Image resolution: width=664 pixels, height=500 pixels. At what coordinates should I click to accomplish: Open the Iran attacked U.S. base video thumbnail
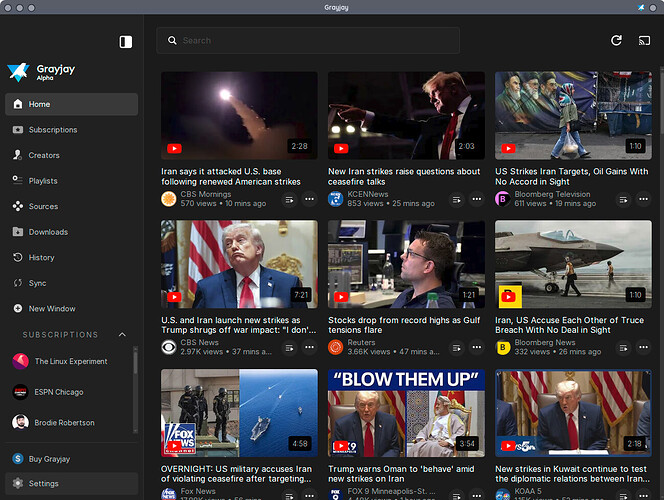239,116
